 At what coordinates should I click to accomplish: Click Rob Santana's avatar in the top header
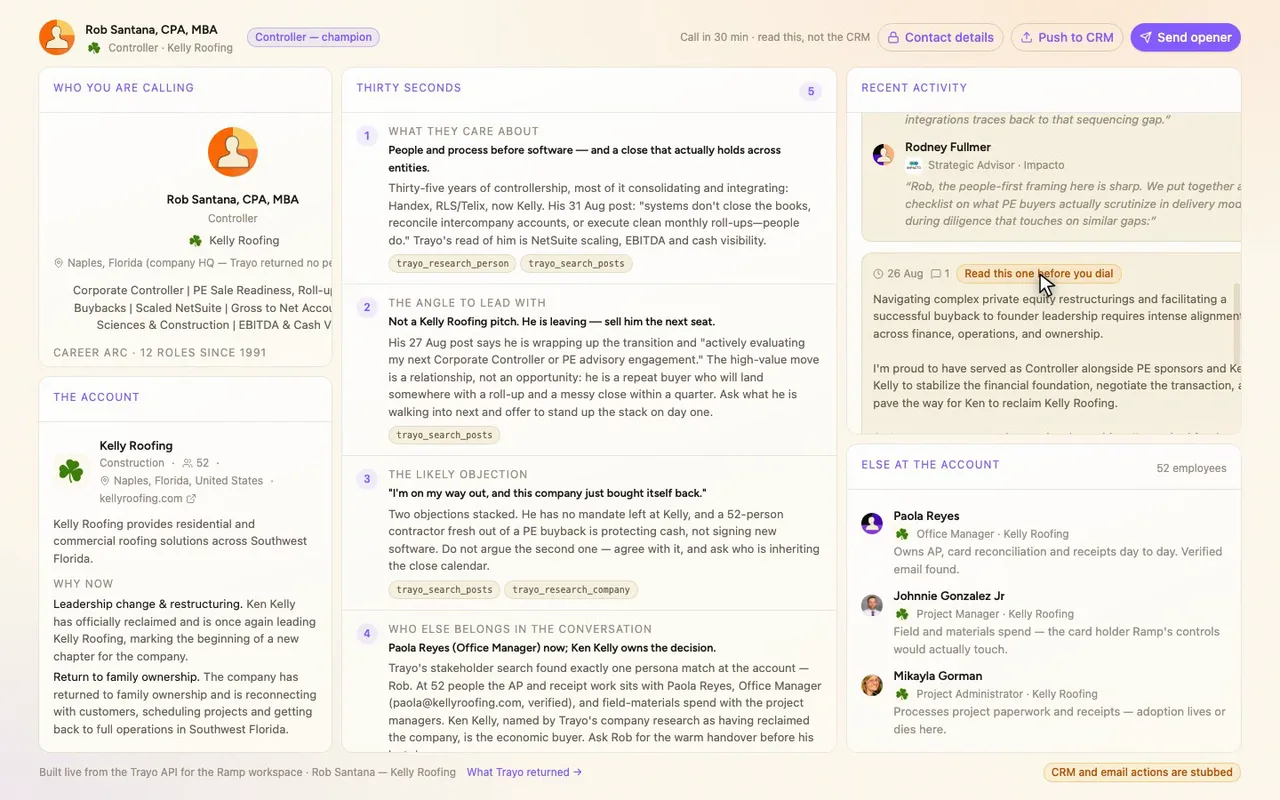point(57,37)
